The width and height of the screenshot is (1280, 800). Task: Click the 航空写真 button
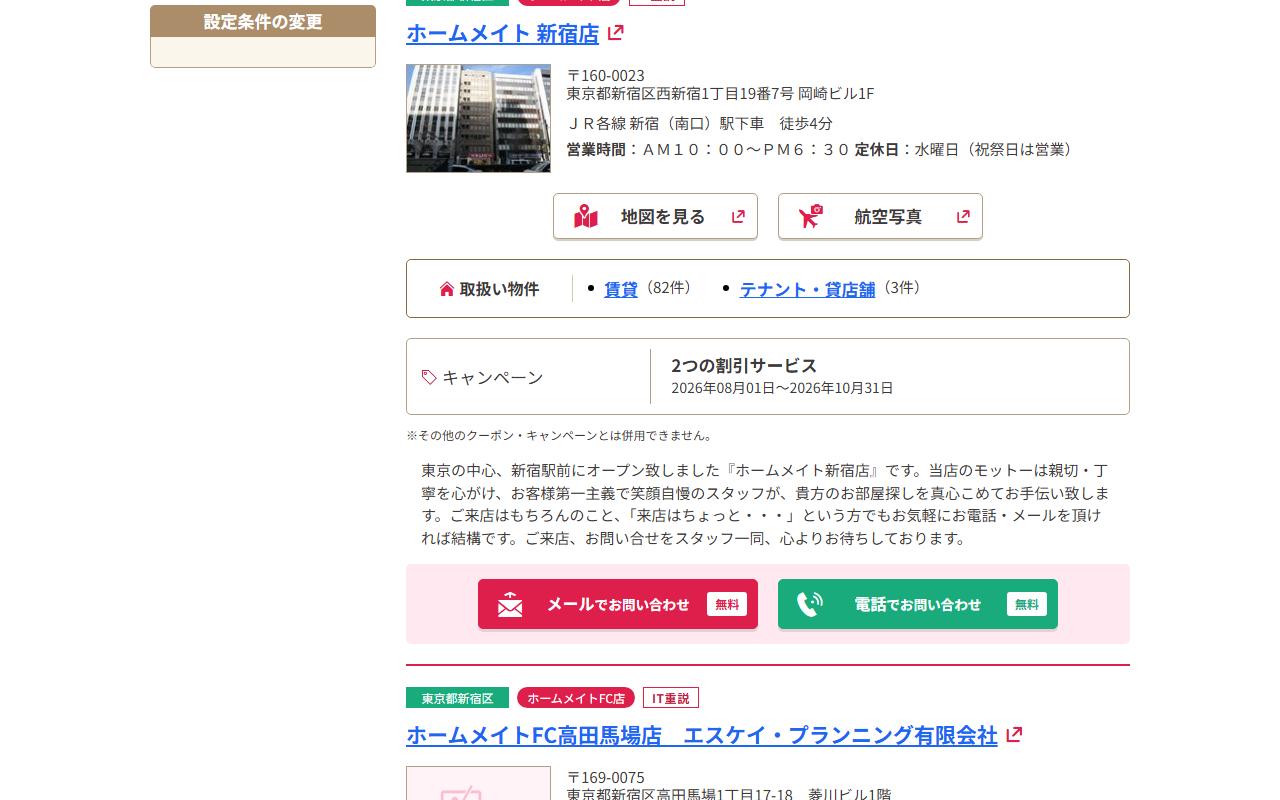coord(880,216)
